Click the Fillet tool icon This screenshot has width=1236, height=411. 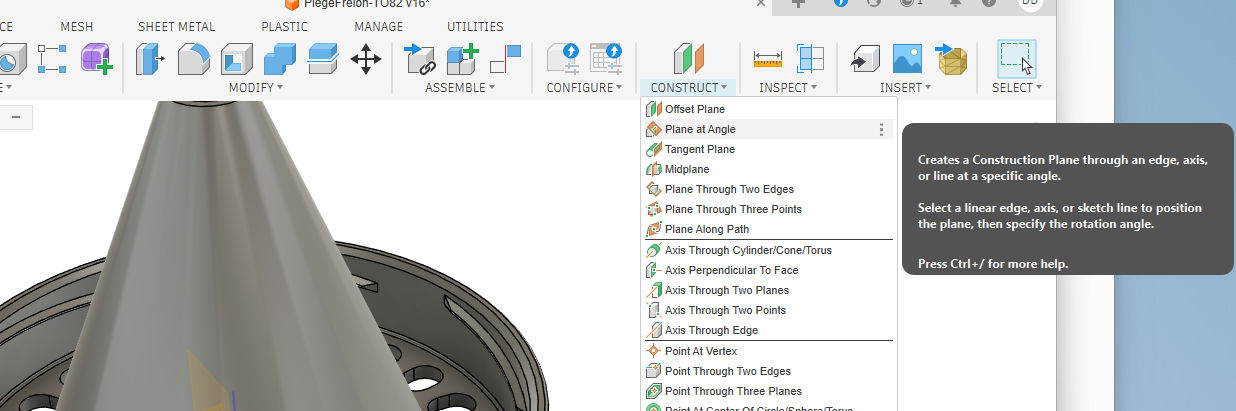coord(193,59)
